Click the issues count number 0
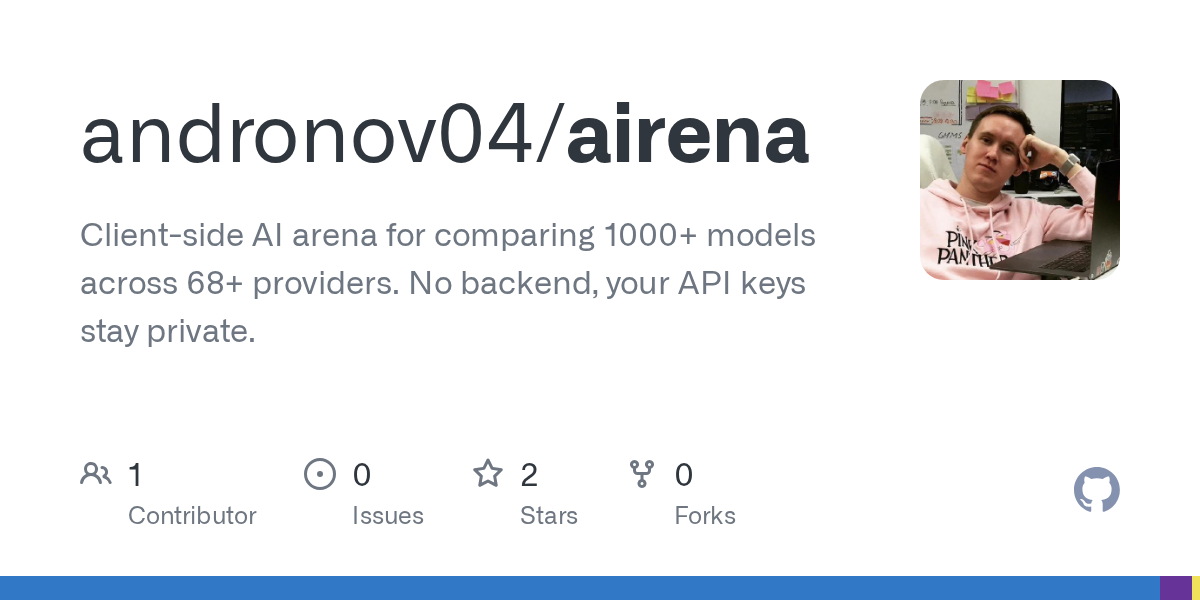Image resolution: width=1200 pixels, height=600 pixels. [362, 475]
